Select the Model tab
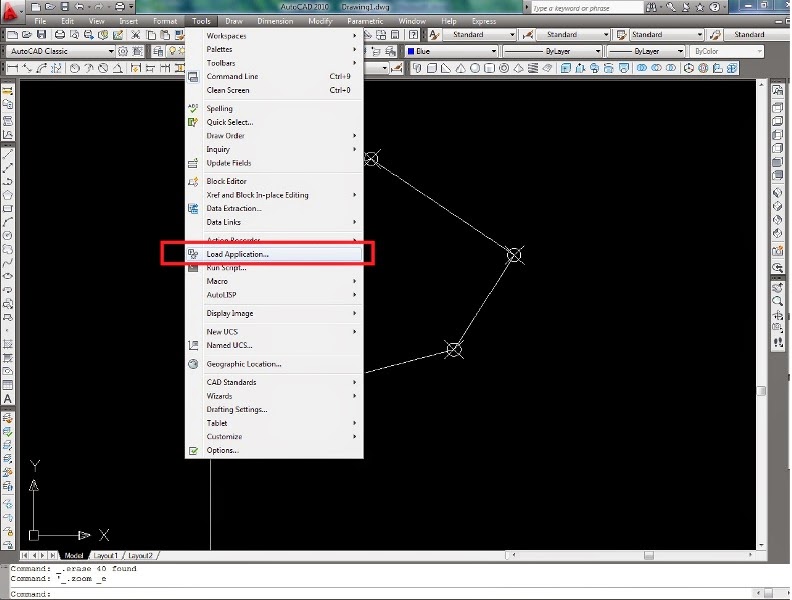Image resolution: width=792 pixels, height=600 pixels. (x=74, y=556)
